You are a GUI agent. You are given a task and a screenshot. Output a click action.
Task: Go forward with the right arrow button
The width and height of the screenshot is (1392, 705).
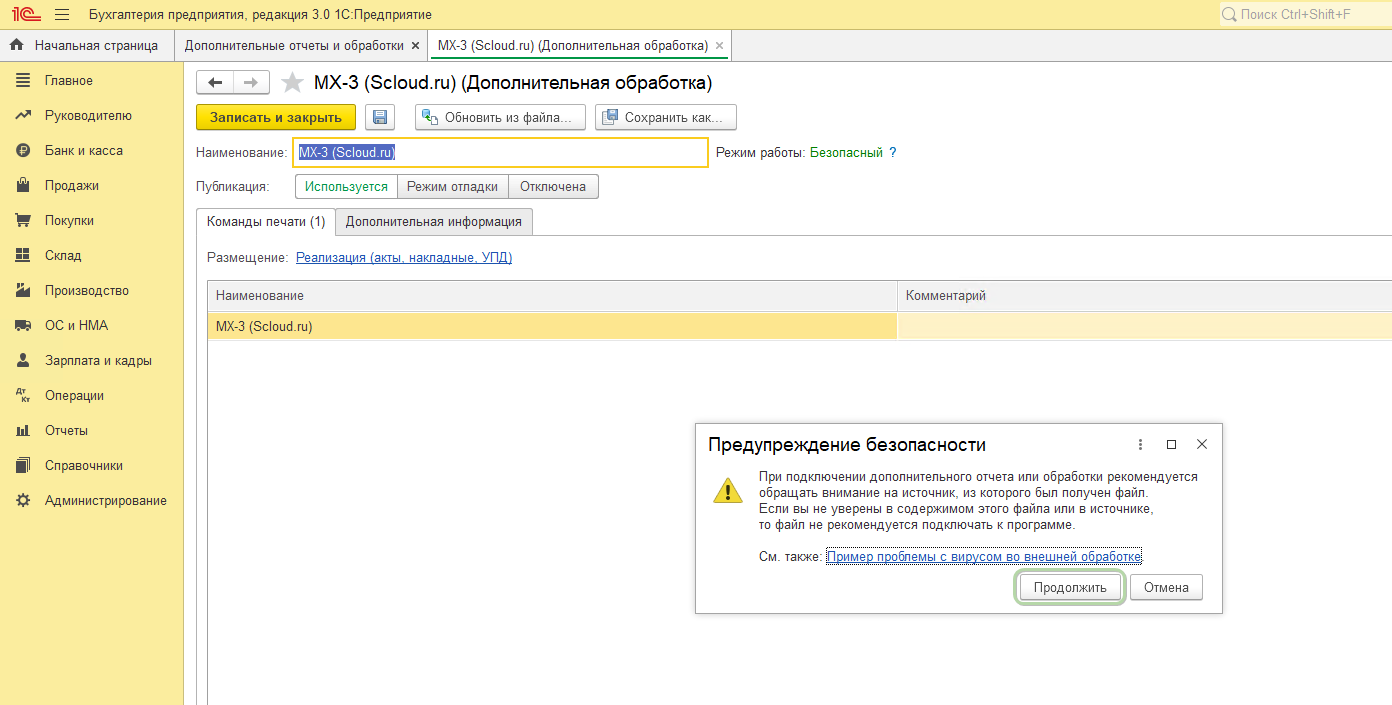pyautogui.click(x=251, y=83)
